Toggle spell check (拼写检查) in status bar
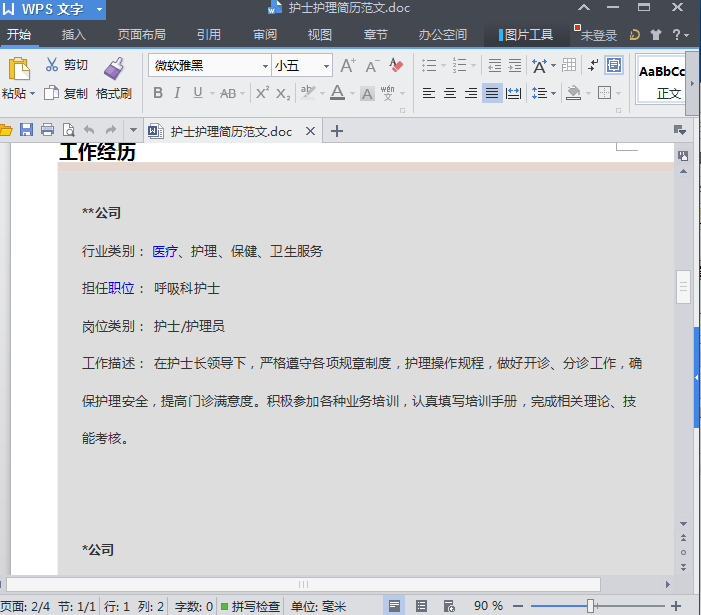 (250, 607)
